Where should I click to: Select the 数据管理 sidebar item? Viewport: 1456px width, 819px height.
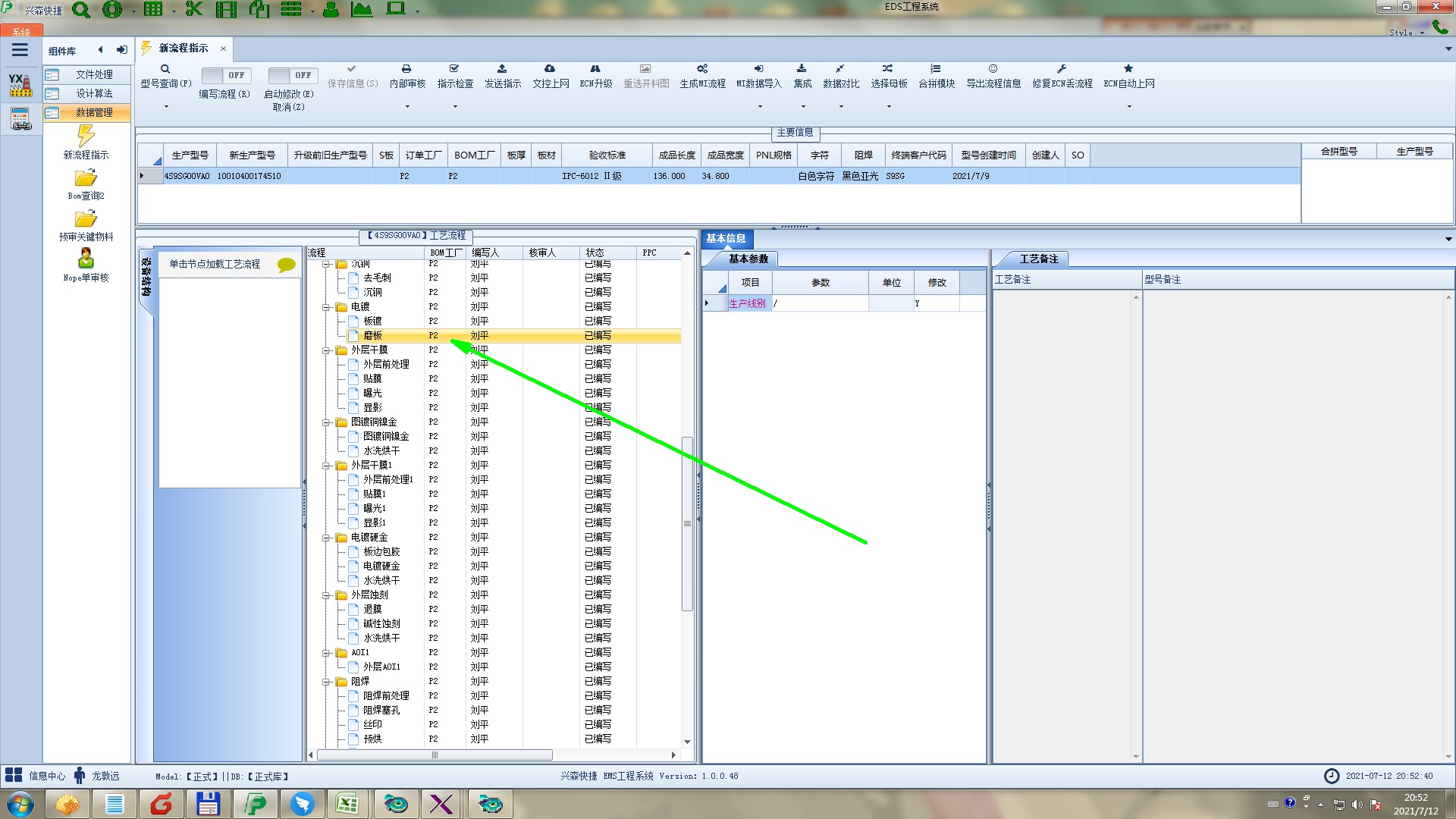93,112
